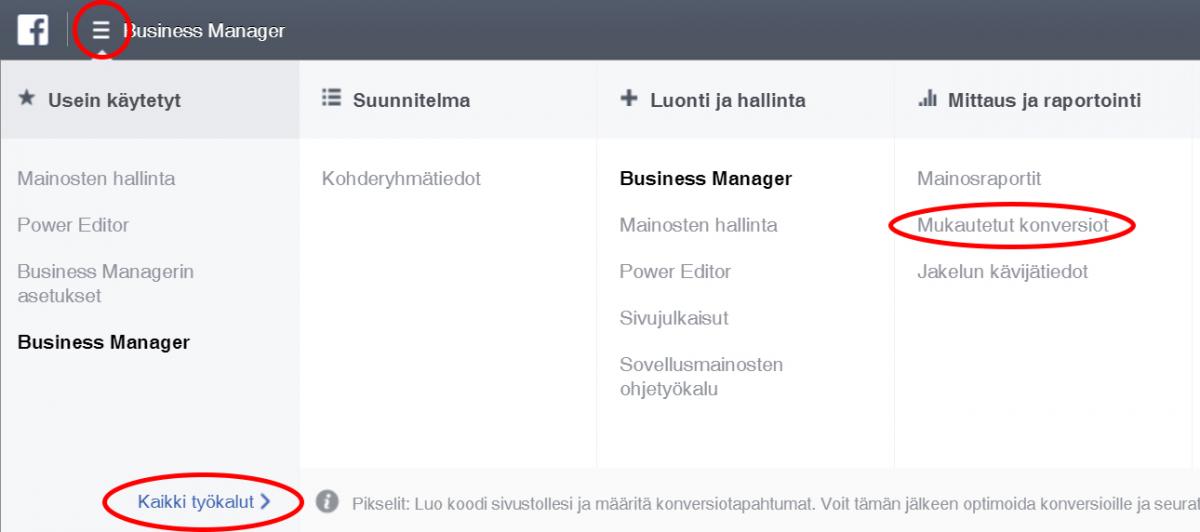Select the Mittaus ja raportointi header

click(1044, 100)
